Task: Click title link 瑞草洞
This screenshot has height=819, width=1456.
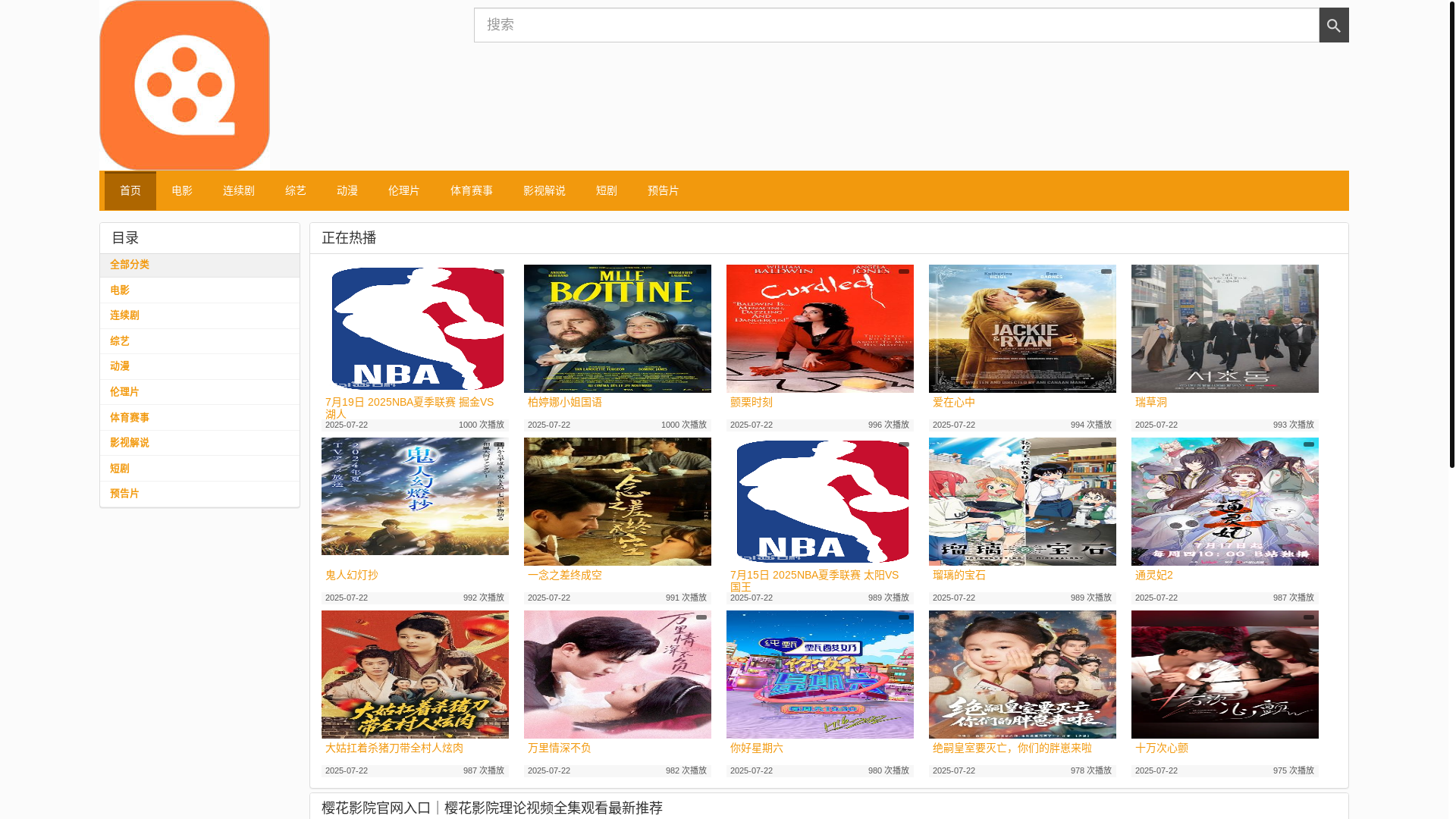Action: click(x=1151, y=402)
